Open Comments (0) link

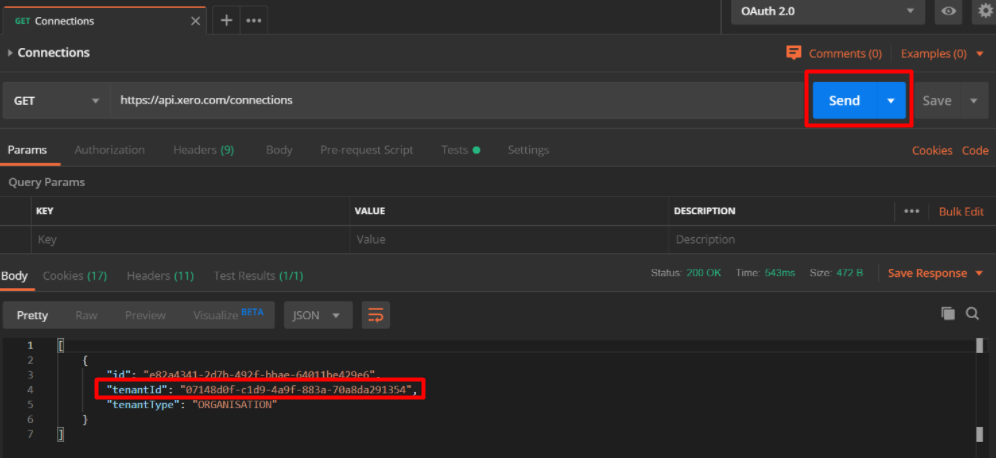pyautogui.click(x=845, y=53)
